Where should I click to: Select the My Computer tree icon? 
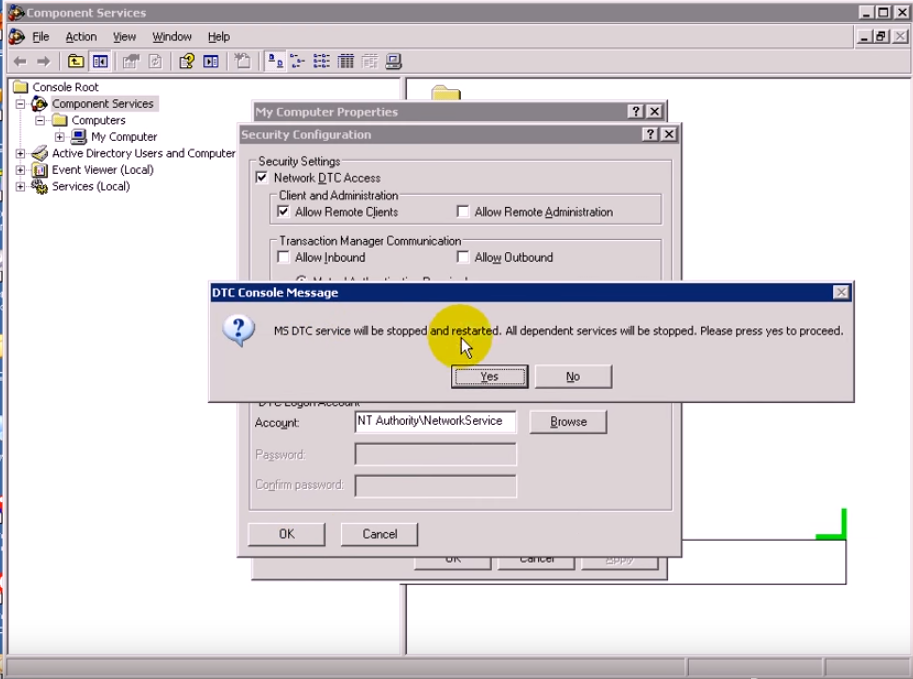[x=79, y=137]
